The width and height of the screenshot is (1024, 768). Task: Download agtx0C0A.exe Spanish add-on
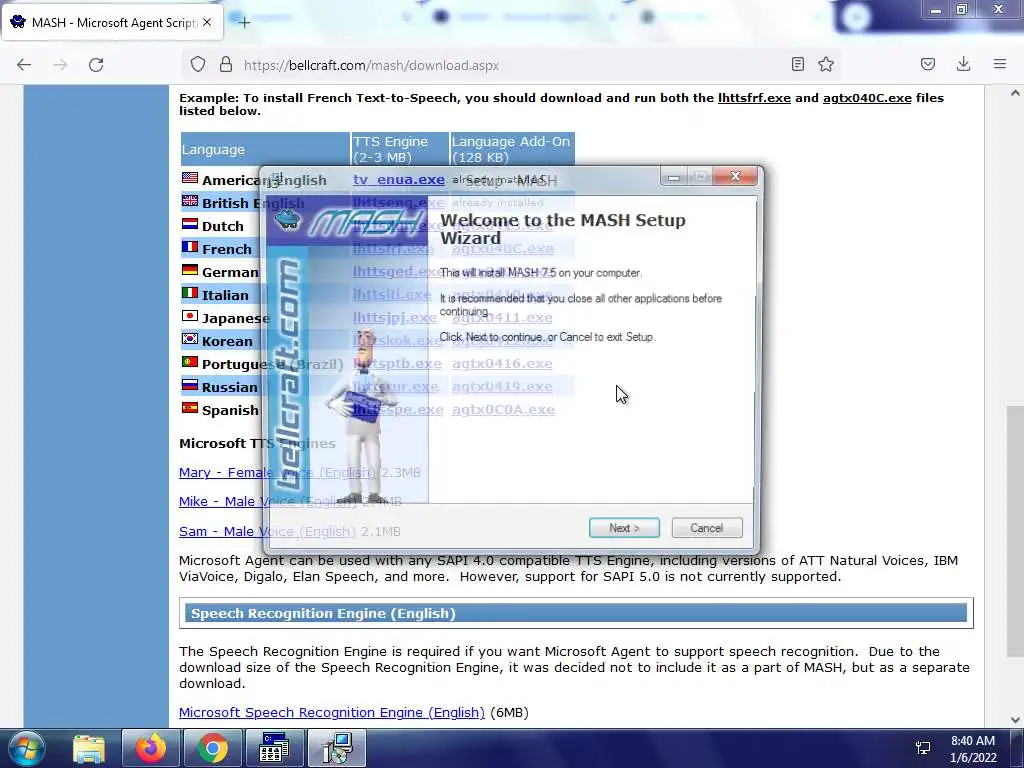(x=503, y=409)
